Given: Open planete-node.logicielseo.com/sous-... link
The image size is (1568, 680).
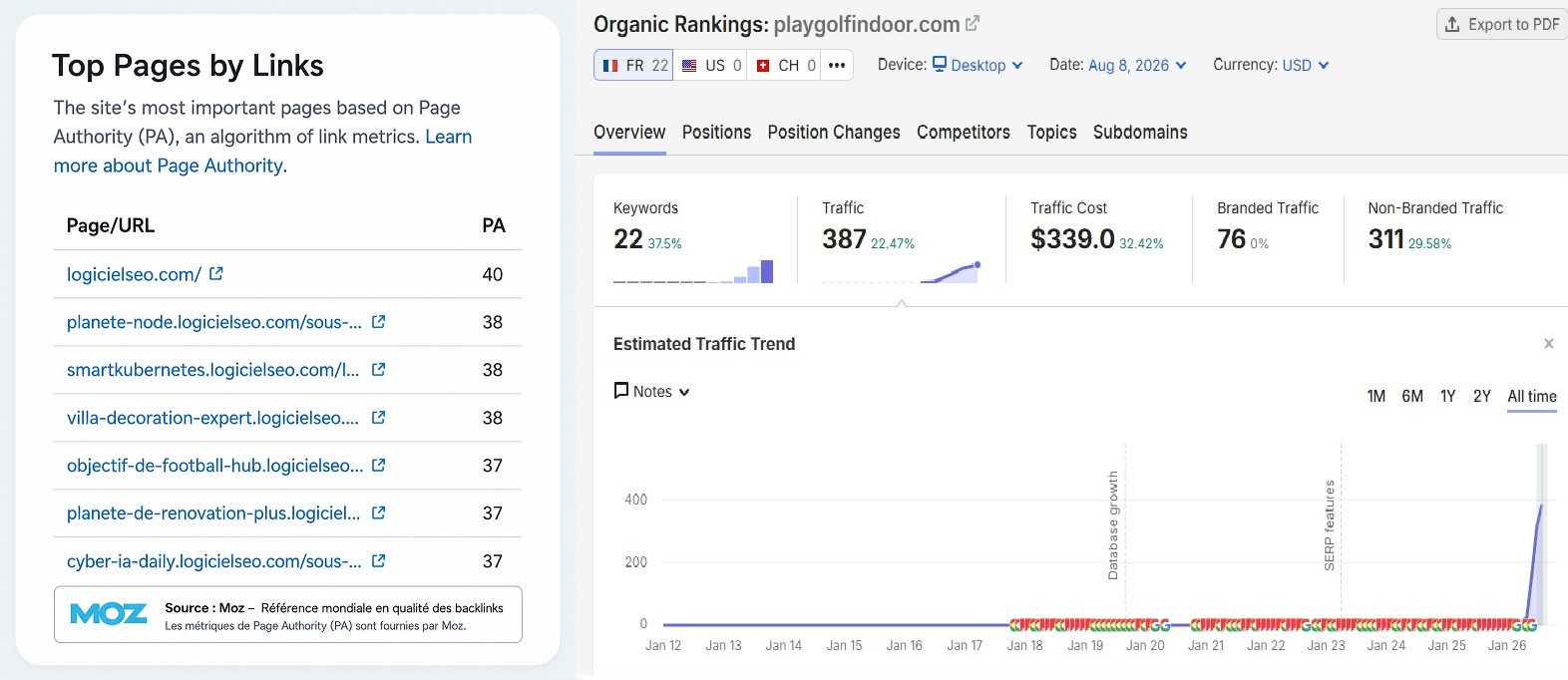Looking at the screenshot, I should click(x=214, y=322).
